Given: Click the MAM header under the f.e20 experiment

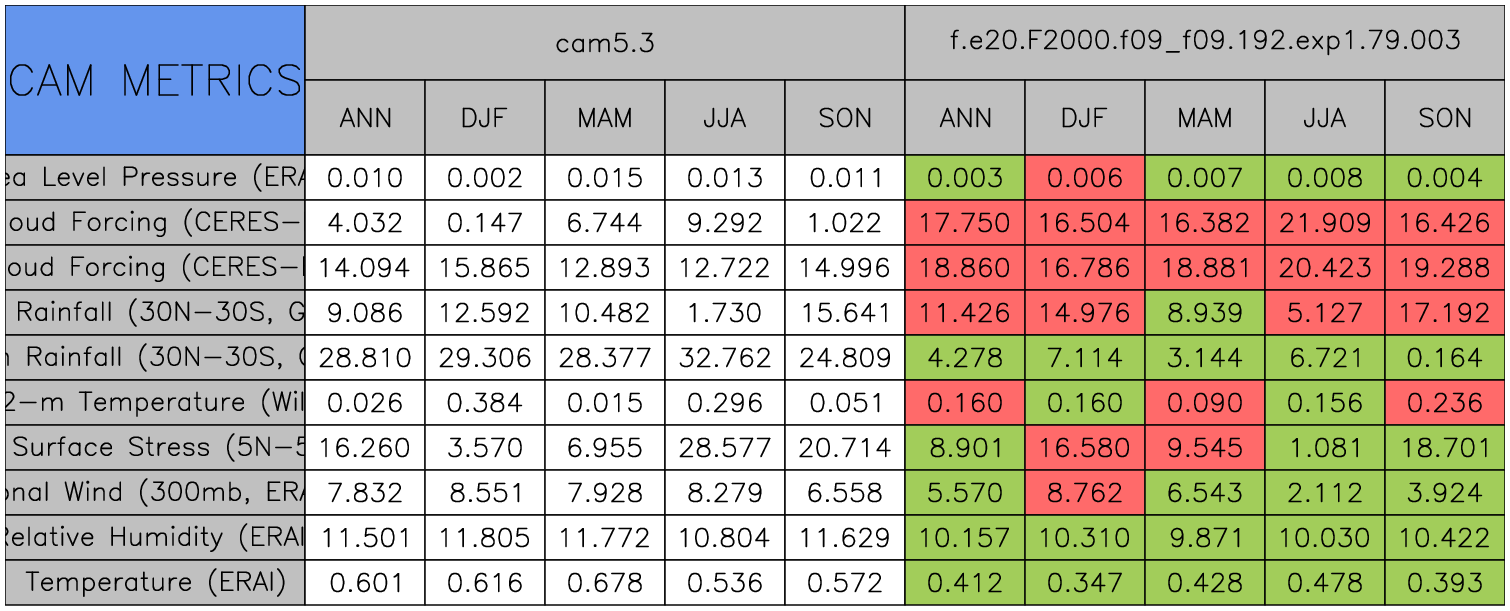Looking at the screenshot, I should 1205,118.
